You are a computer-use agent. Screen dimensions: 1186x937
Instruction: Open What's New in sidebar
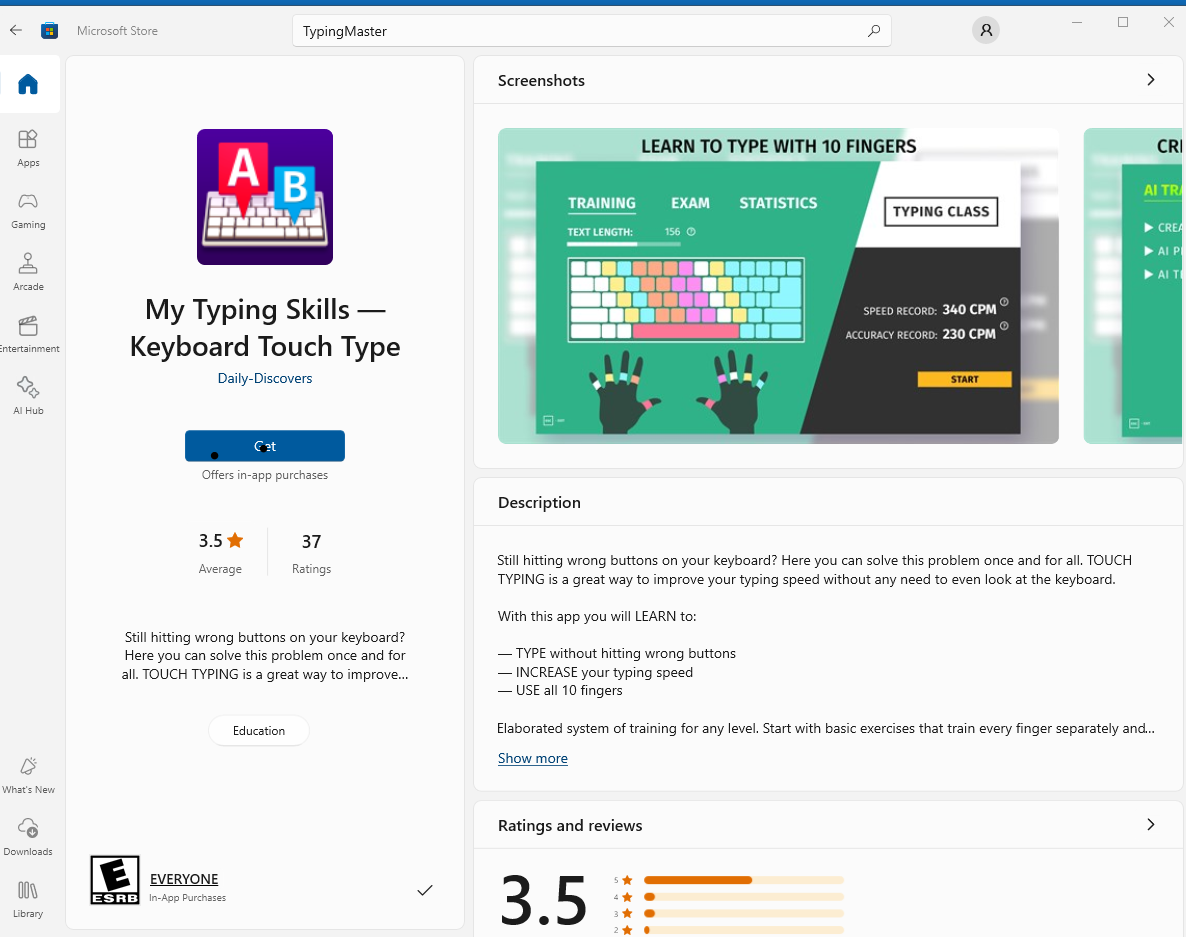[x=28, y=774]
